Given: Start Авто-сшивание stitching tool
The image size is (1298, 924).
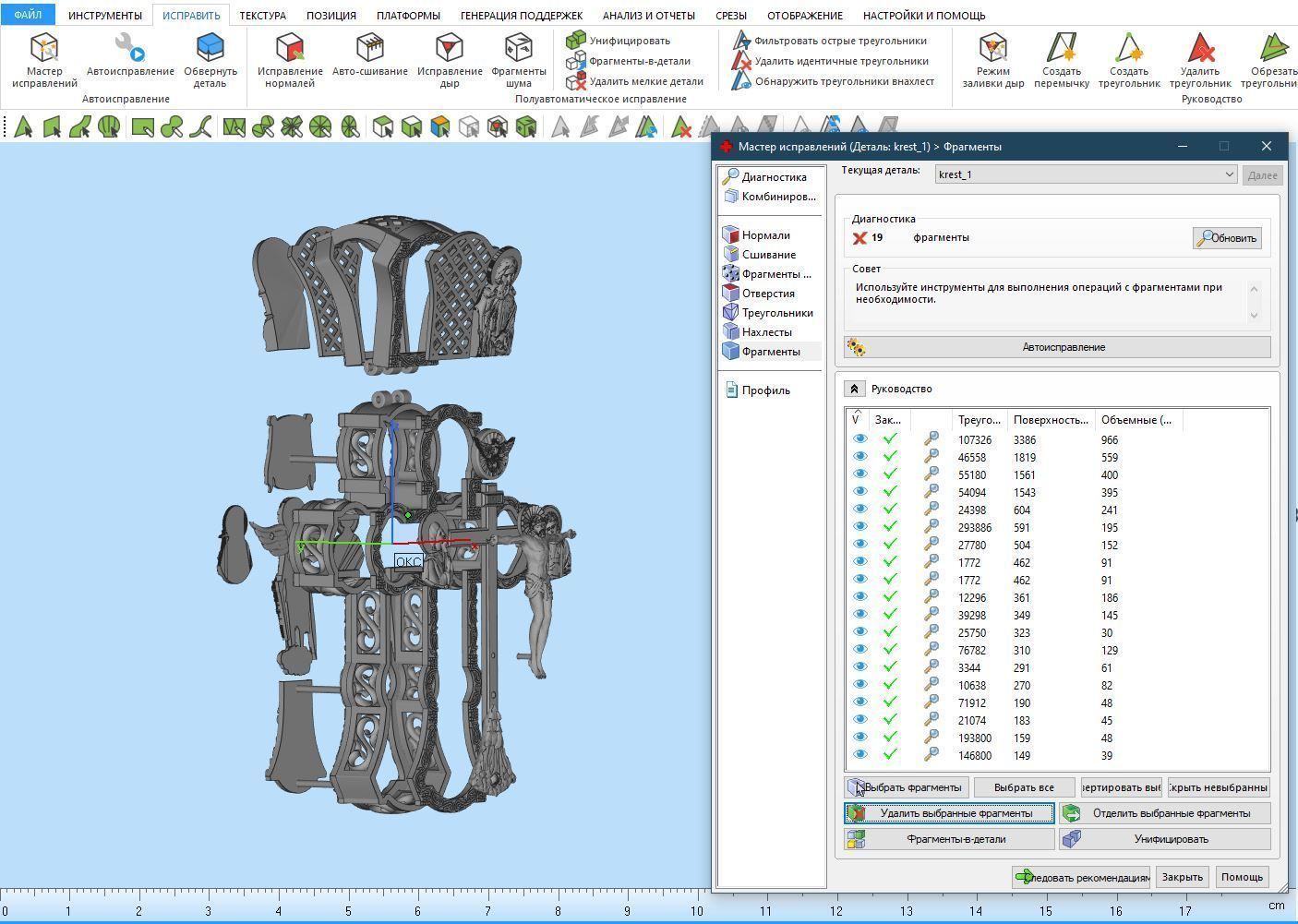Looking at the screenshot, I should pyautogui.click(x=369, y=49).
